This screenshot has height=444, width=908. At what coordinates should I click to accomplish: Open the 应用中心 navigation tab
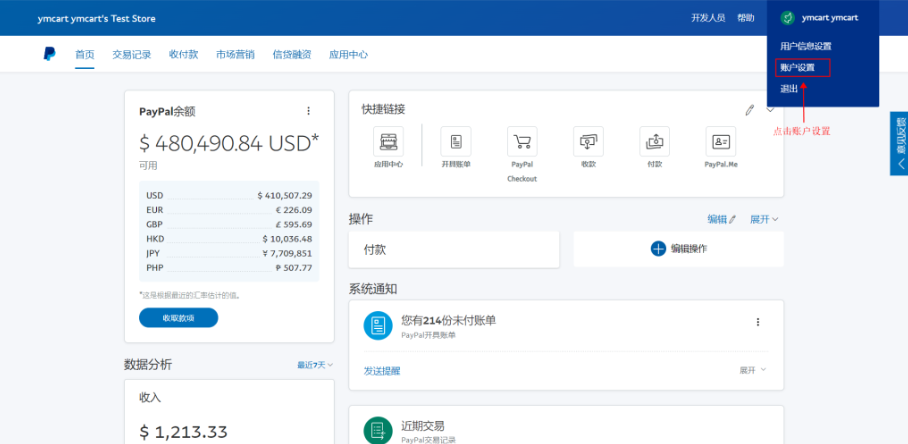[x=348, y=54]
